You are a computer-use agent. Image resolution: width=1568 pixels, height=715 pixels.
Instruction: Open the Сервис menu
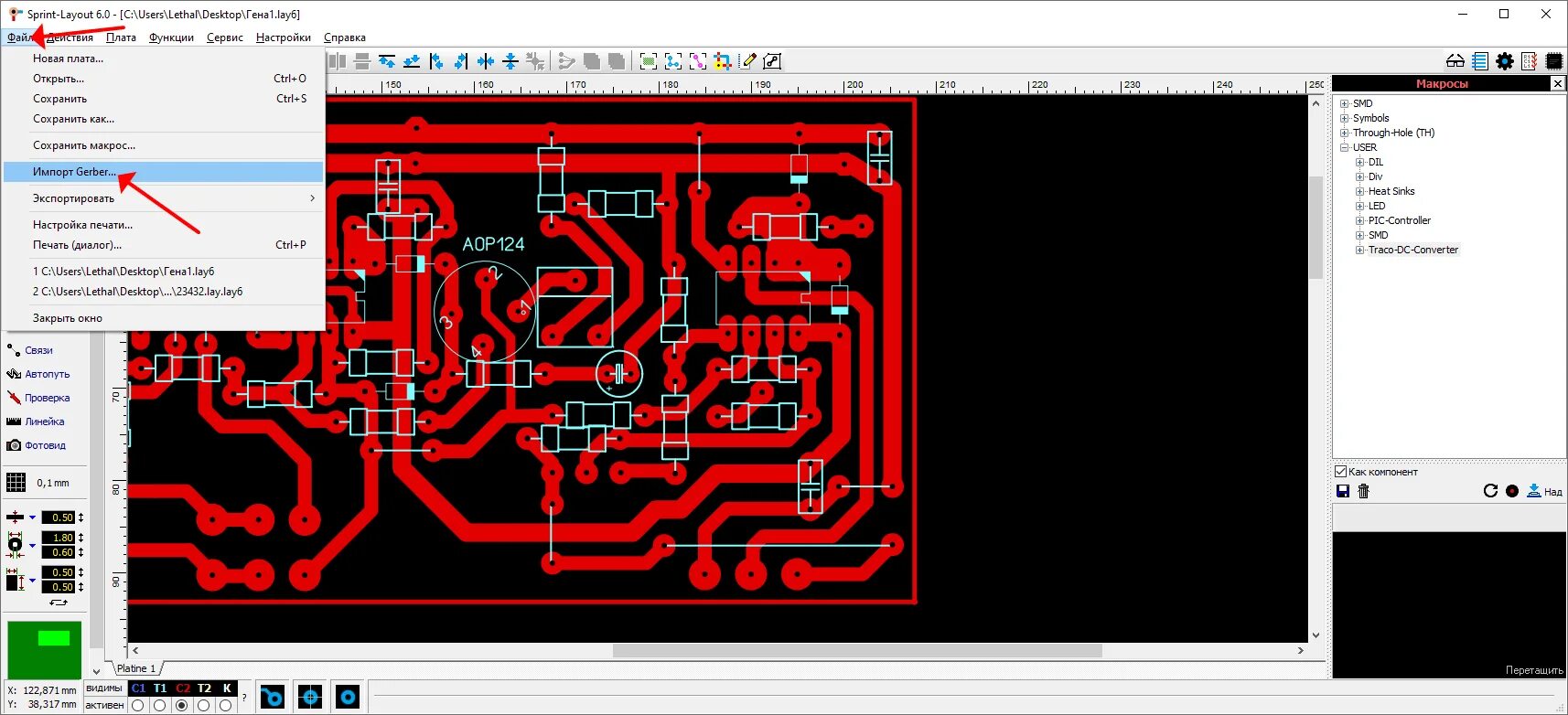[224, 37]
